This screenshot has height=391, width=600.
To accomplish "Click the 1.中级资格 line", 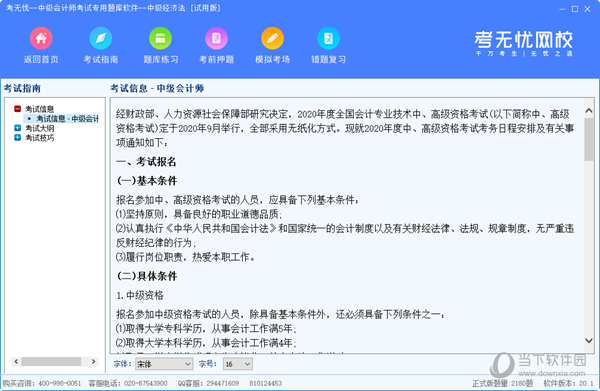I will coord(140,295).
